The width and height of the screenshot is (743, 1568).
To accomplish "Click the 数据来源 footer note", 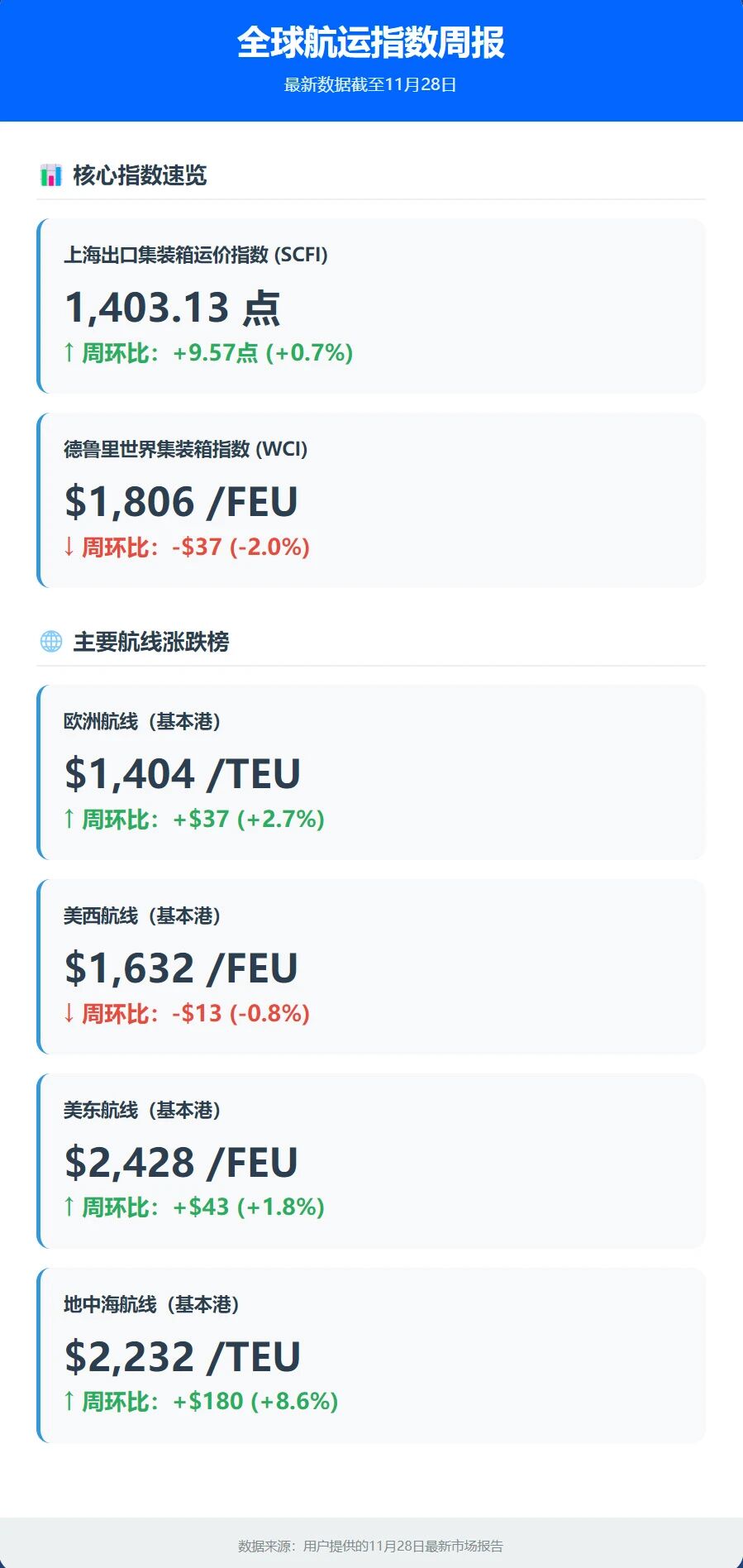I will [x=371, y=1546].
